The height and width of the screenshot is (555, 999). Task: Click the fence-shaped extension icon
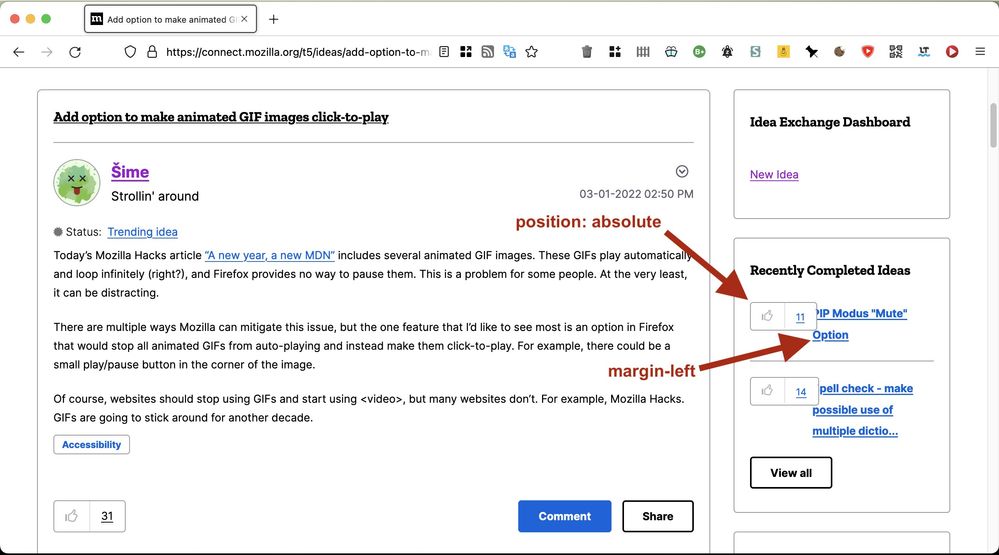(643, 52)
